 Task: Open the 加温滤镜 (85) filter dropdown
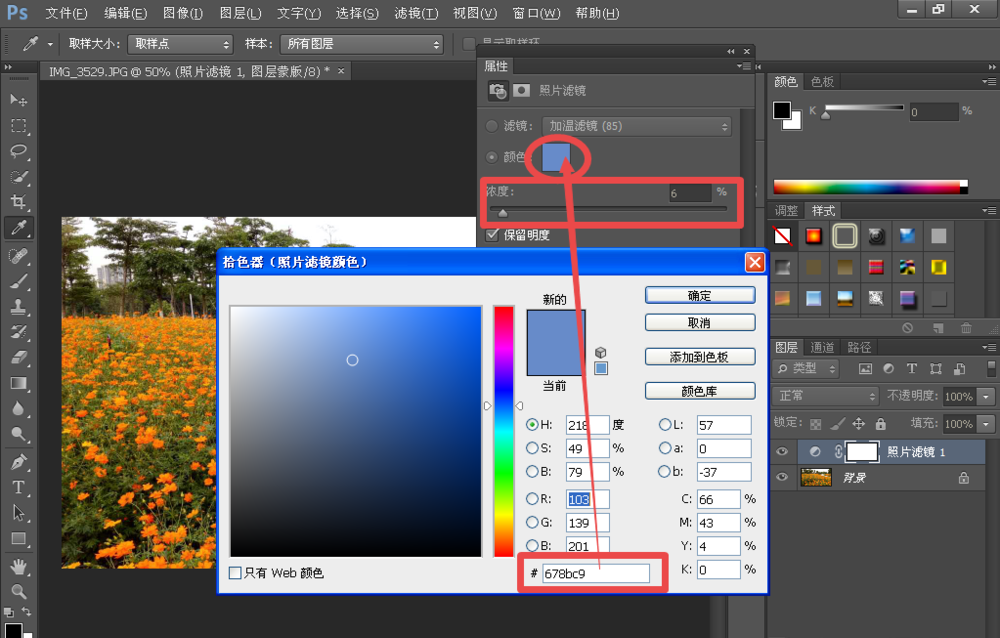636,125
